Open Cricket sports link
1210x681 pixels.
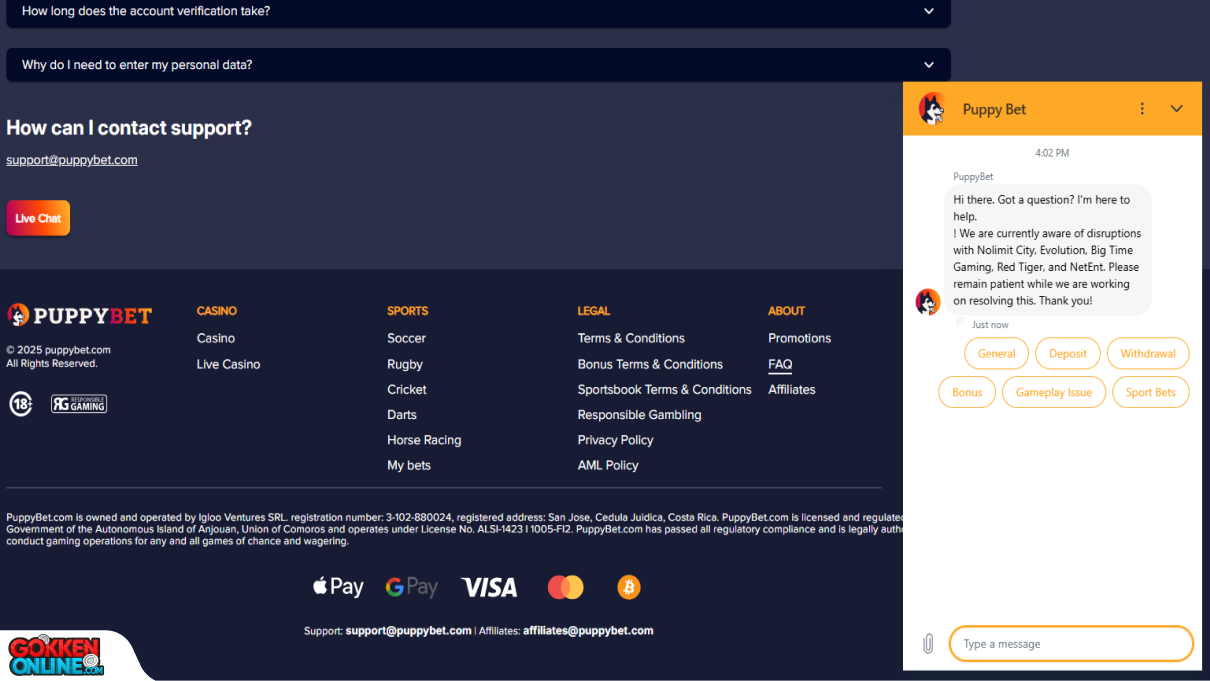(407, 389)
